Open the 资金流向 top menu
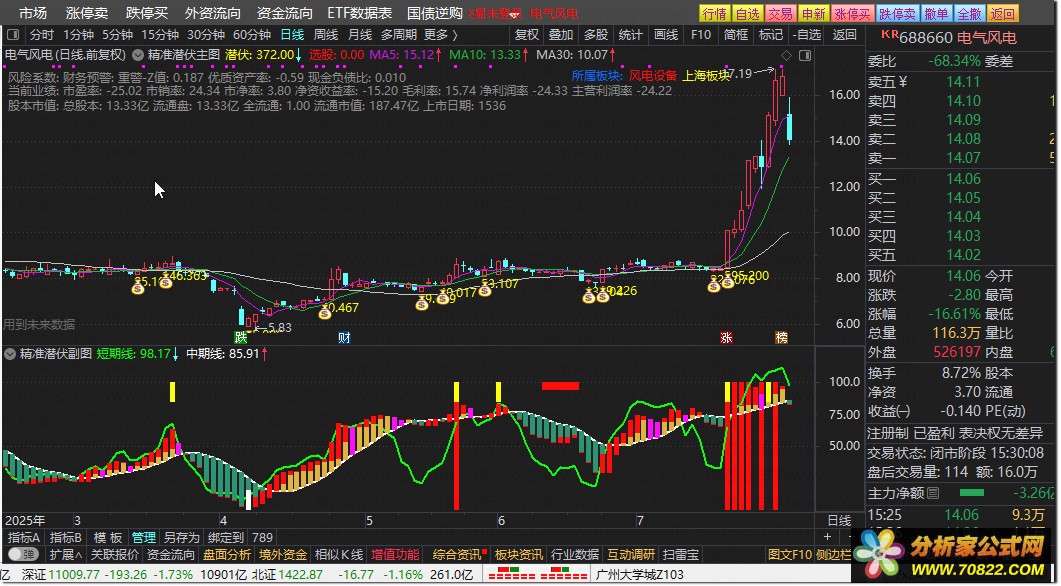 (x=285, y=13)
